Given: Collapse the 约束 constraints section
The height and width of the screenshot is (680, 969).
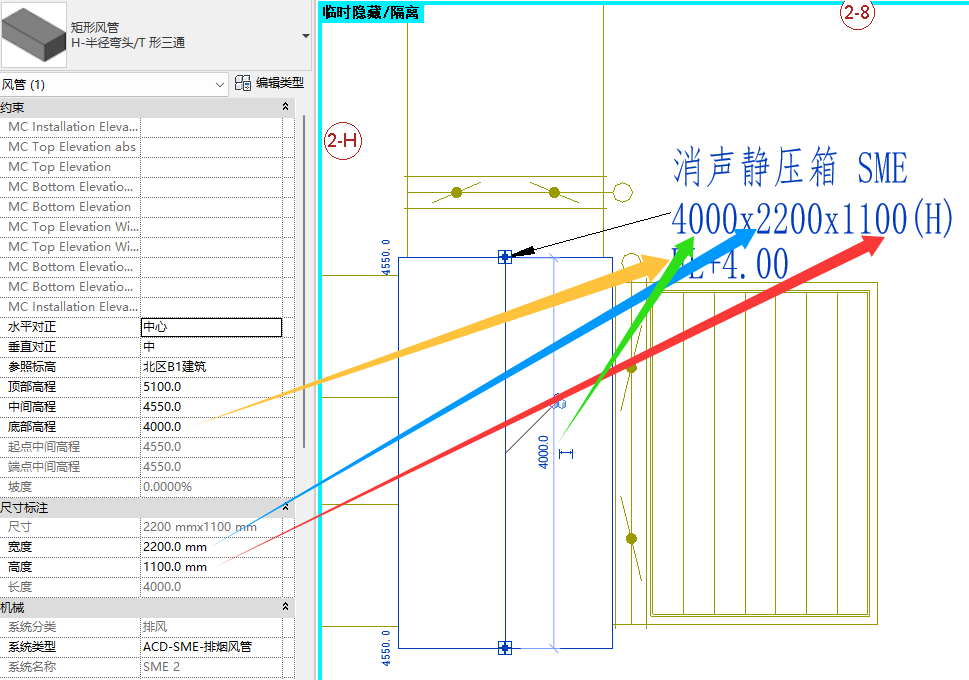Looking at the screenshot, I should tap(286, 107).
